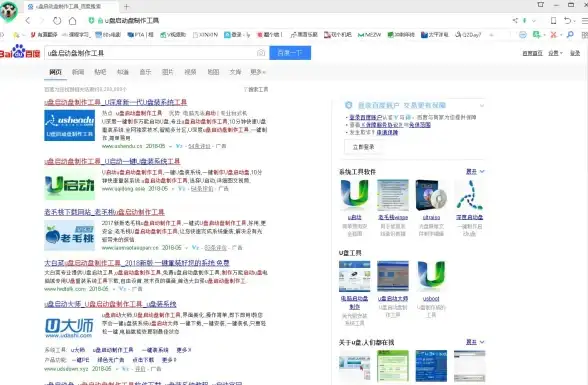
Task: Expand 系统工具软件 with 展开 arrow
Action: [x=475, y=171]
